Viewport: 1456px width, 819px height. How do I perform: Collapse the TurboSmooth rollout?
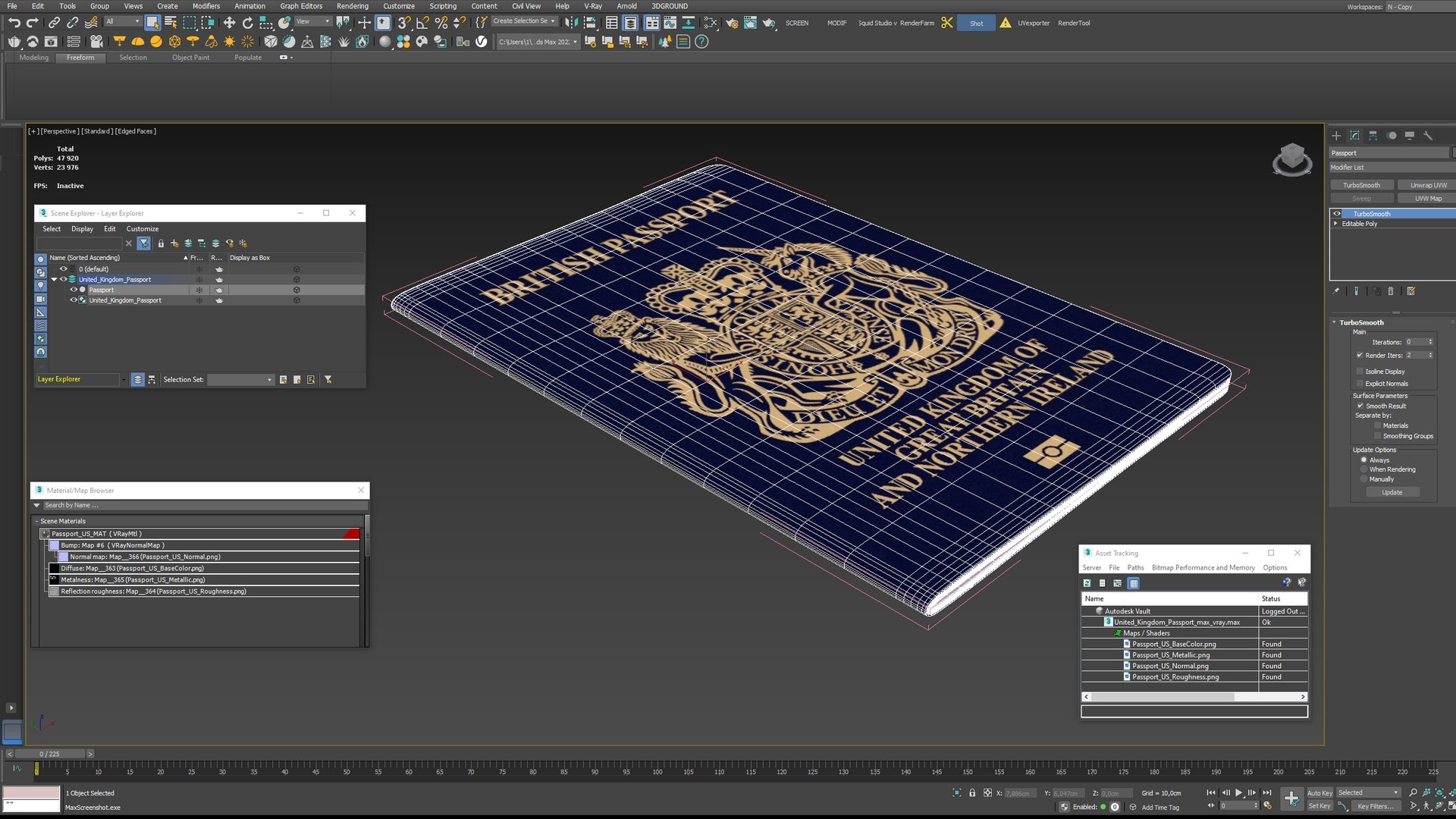1335,322
